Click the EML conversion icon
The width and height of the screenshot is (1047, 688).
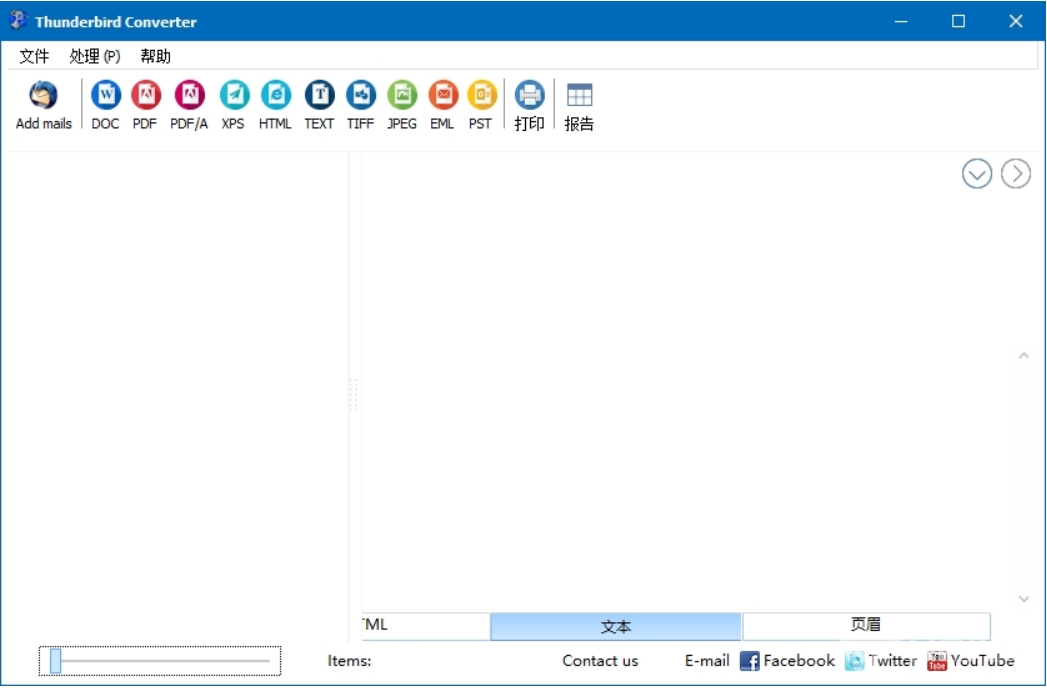(443, 96)
